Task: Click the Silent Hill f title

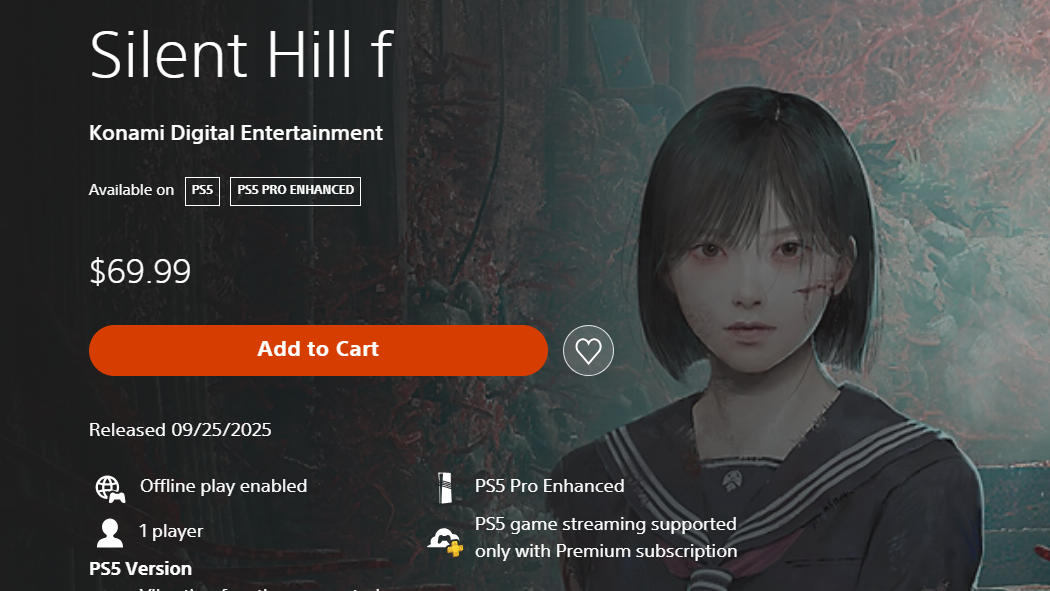Action: click(x=240, y=55)
